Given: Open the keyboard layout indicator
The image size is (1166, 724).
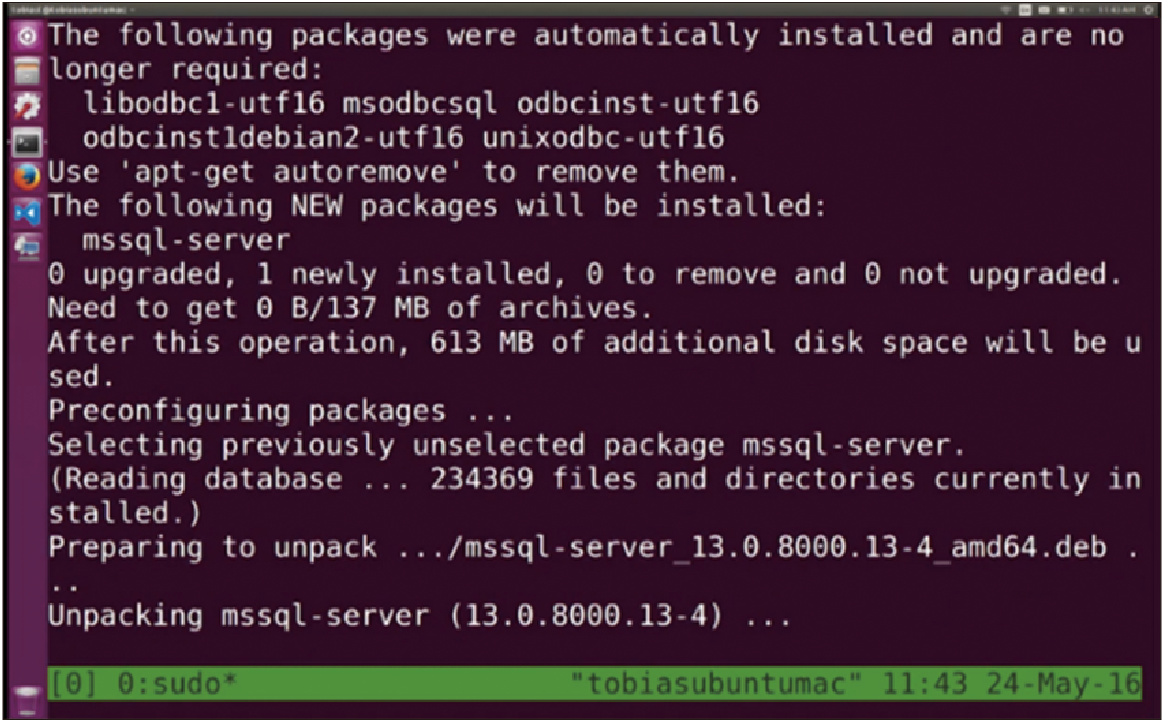Looking at the screenshot, I should pyautogui.click(x=1025, y=10).
